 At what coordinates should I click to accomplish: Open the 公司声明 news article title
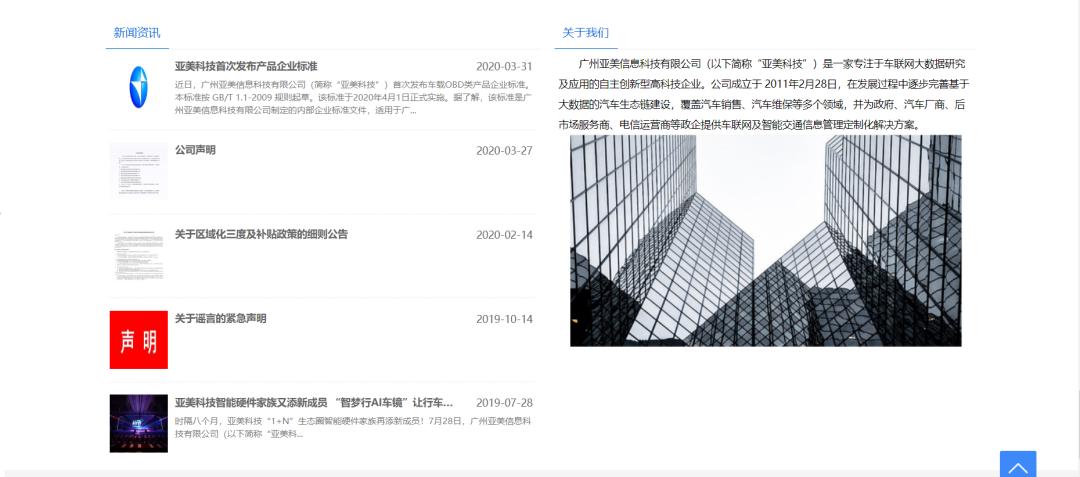click(x=195, y=150)
